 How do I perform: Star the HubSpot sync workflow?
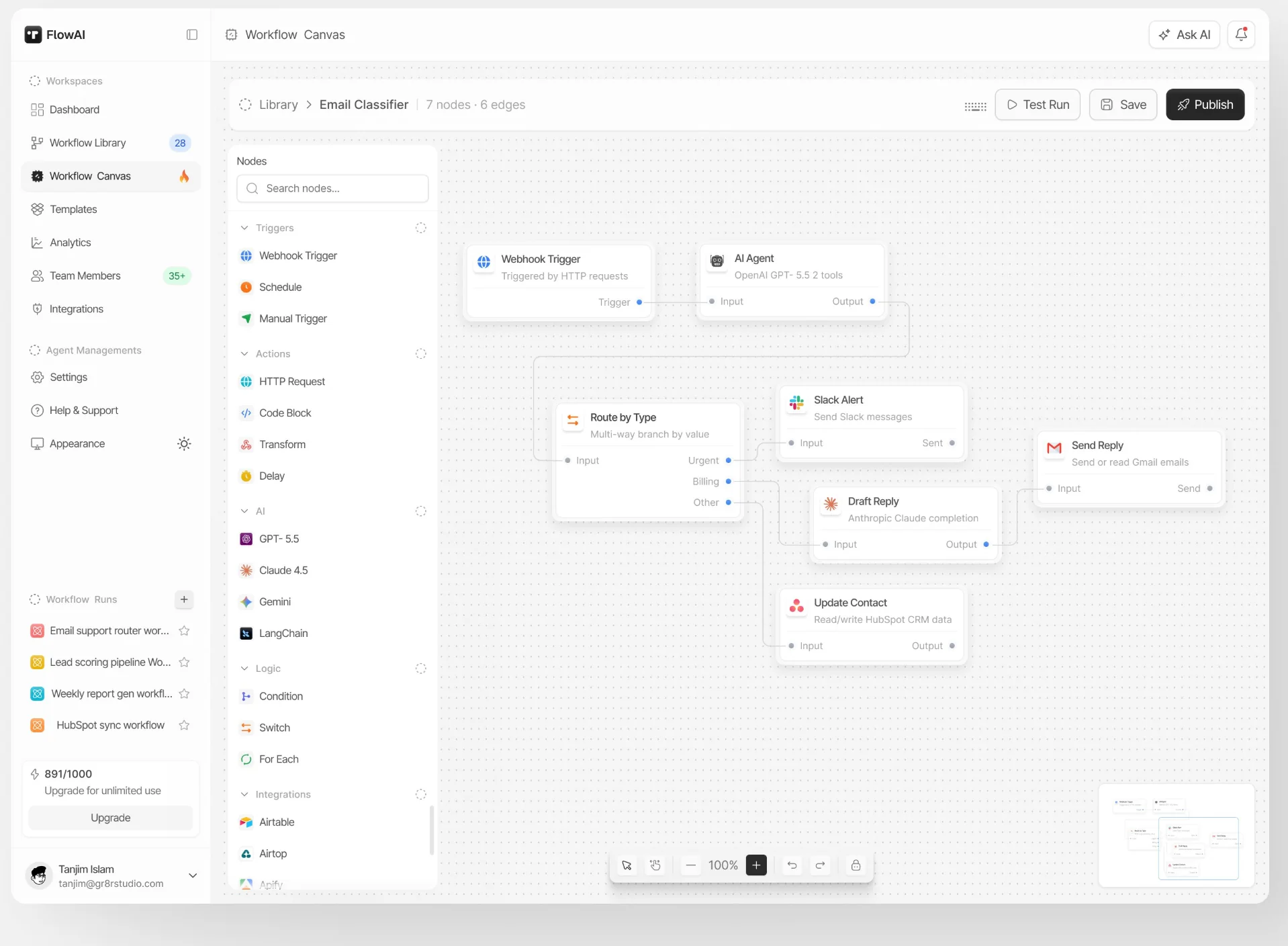(184, 726)
